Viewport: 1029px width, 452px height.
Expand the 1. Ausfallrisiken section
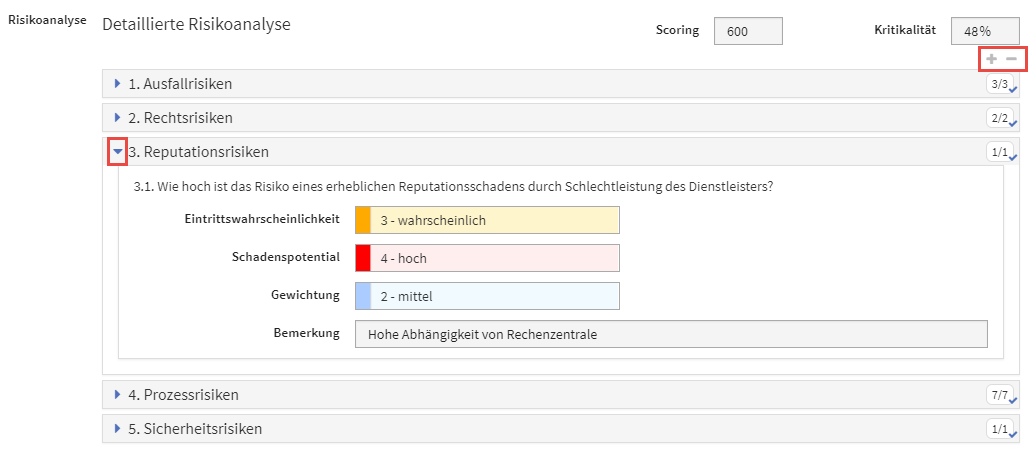(x=118, y=84)
